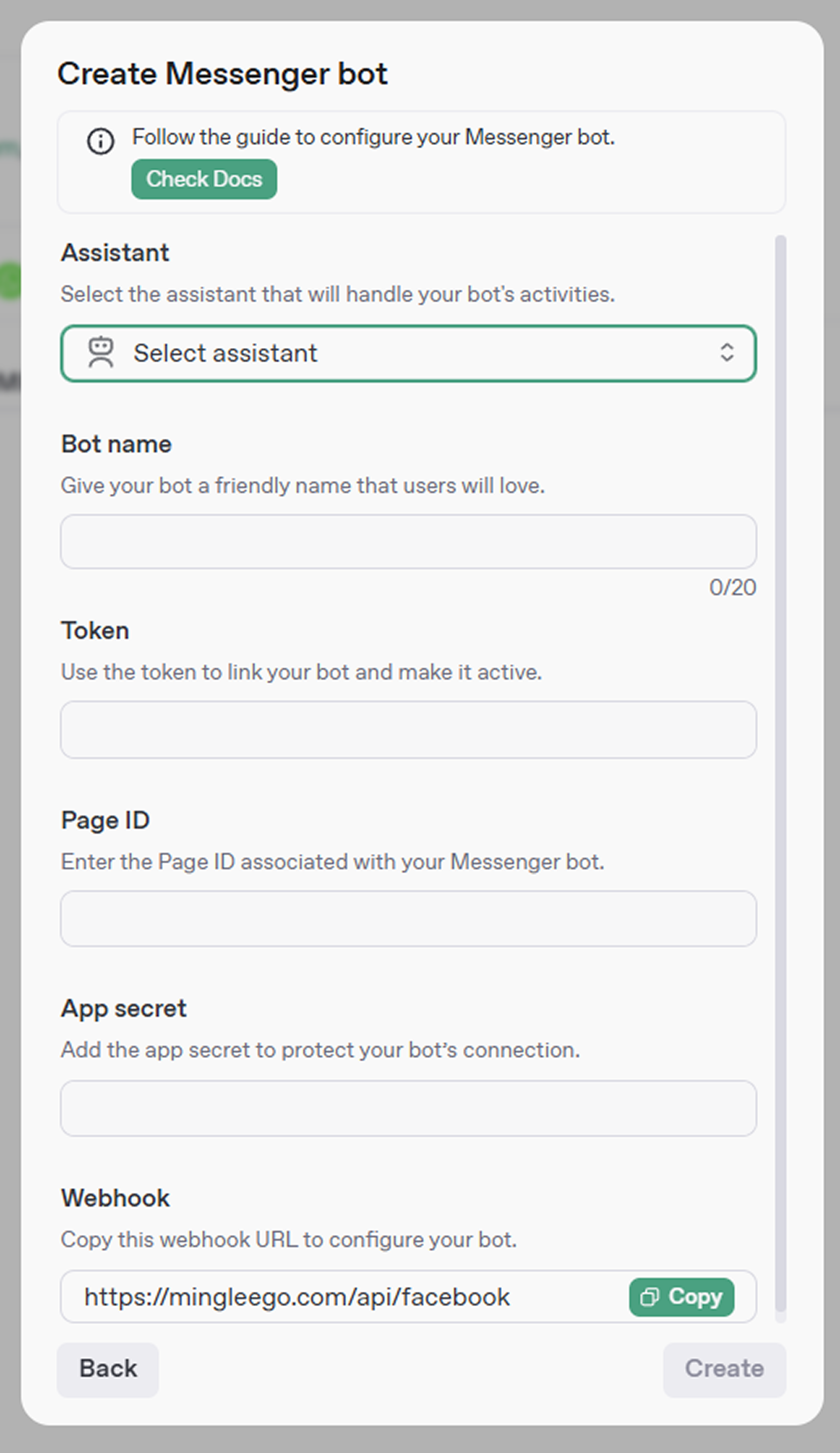Copy the webhook URL
The width and height of the screenshot is (840, 1453).
pos(682,1297)
